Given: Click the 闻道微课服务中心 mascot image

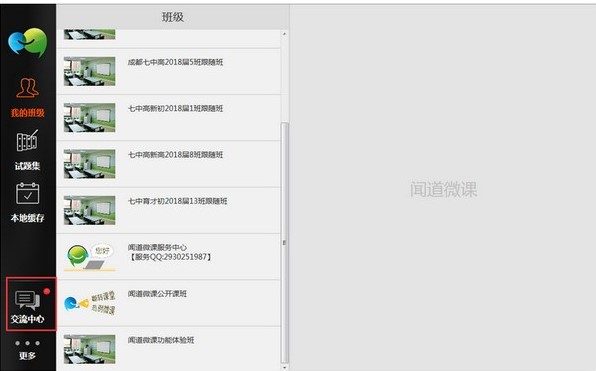Looking at the screenshot, I should [x=90, y=257].
